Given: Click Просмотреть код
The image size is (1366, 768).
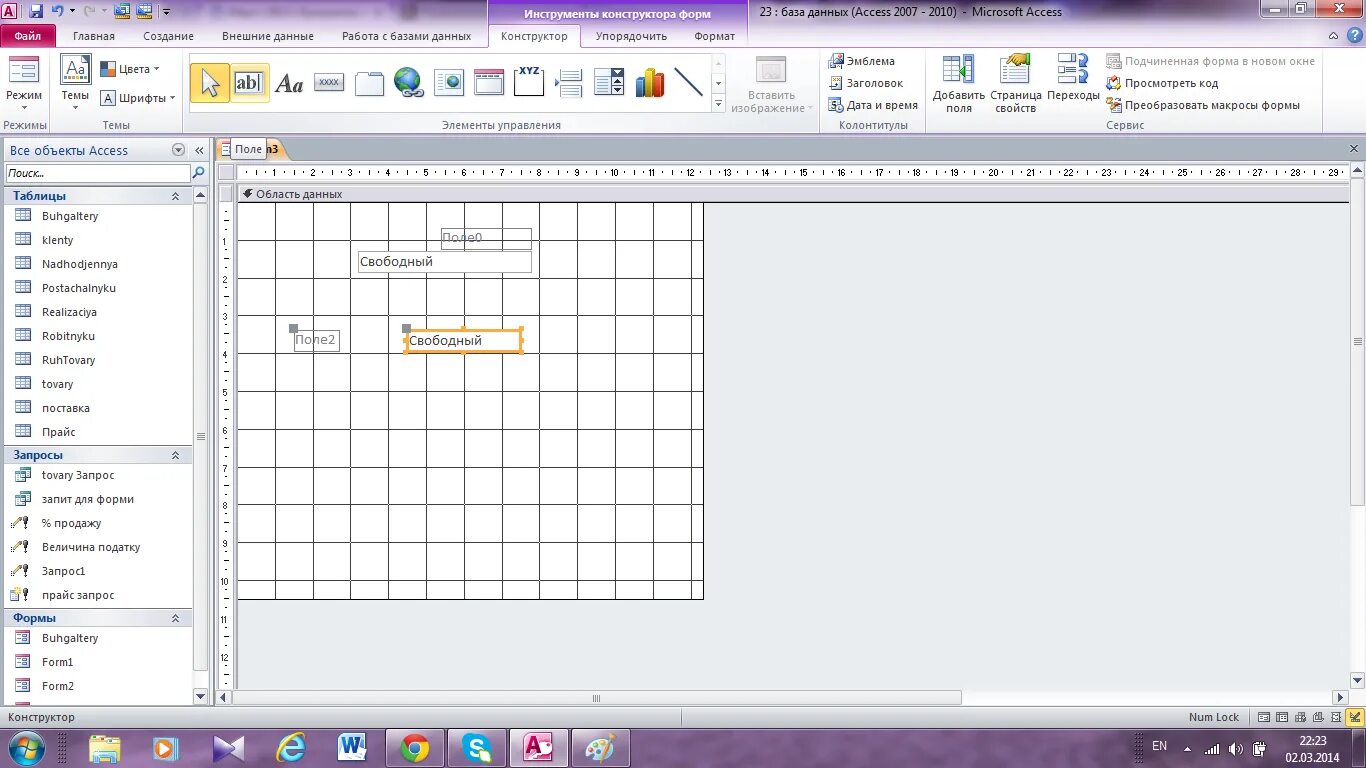Looking at the screenshot, I should coord(1162,83).
